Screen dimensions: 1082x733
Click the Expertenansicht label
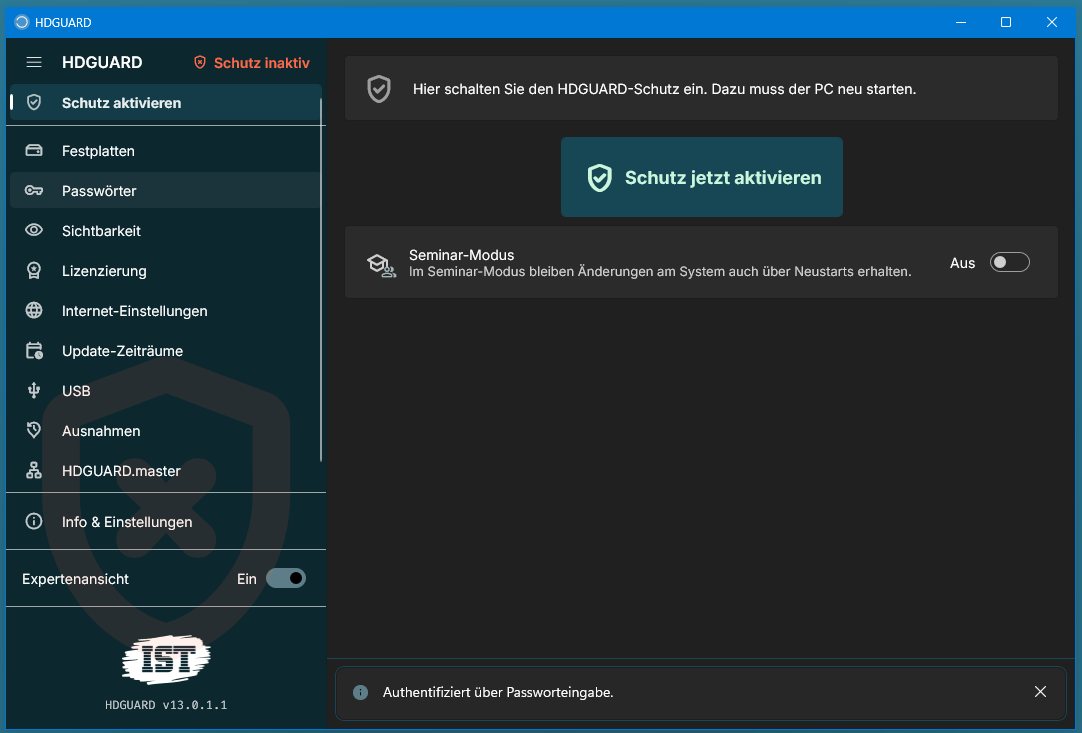coord(75,579)
